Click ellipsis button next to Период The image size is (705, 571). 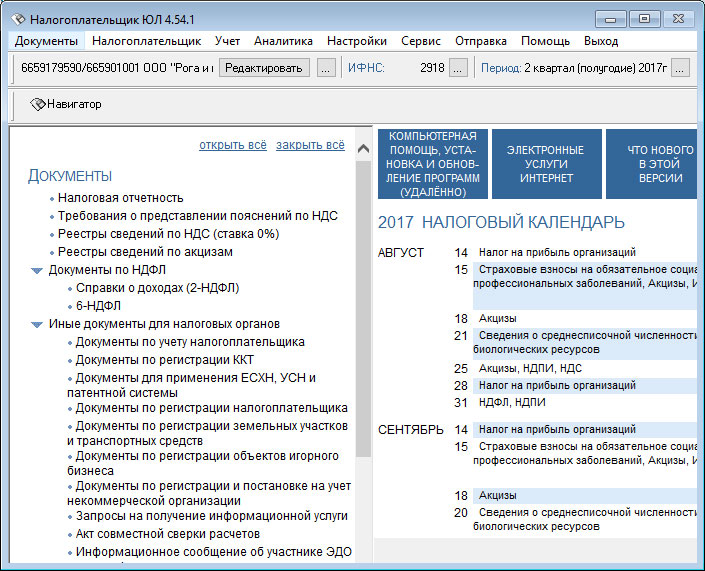(x=680, y=68)
